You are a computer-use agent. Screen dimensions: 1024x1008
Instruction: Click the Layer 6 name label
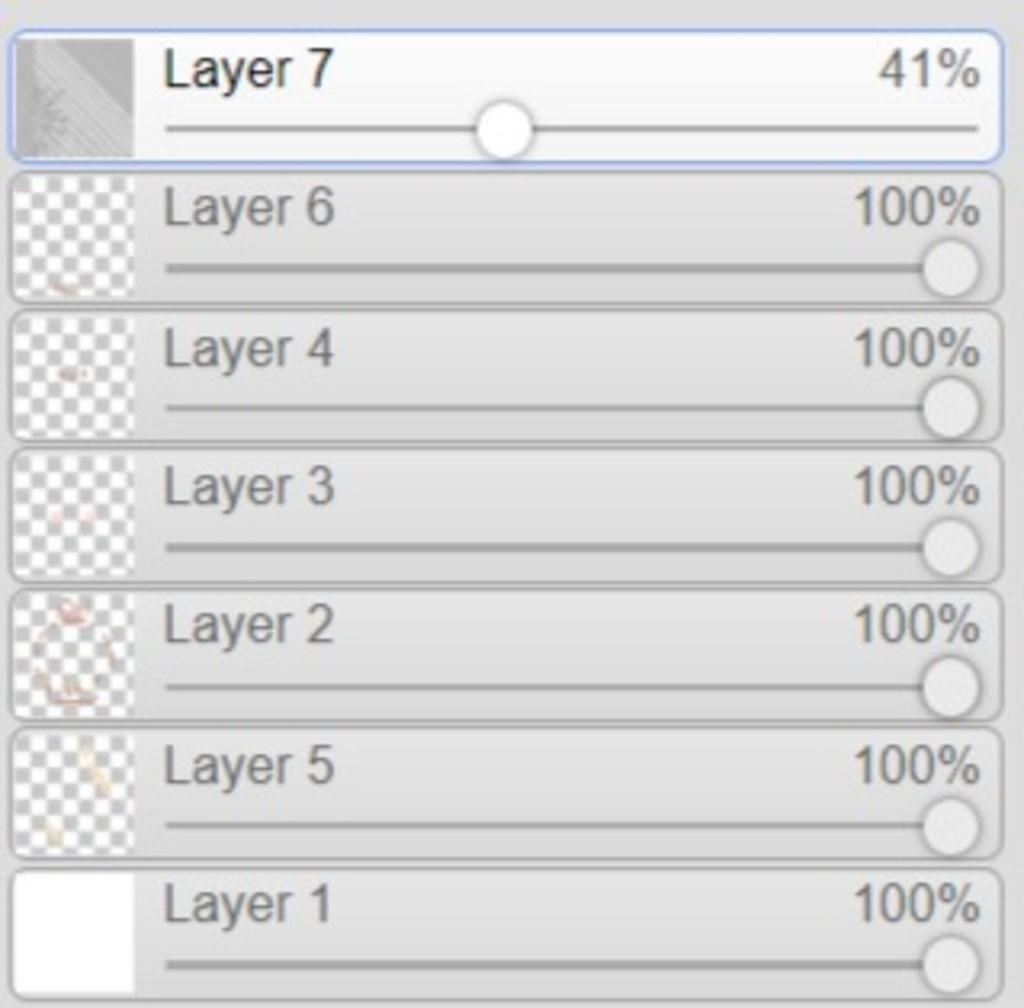point(249,208)
